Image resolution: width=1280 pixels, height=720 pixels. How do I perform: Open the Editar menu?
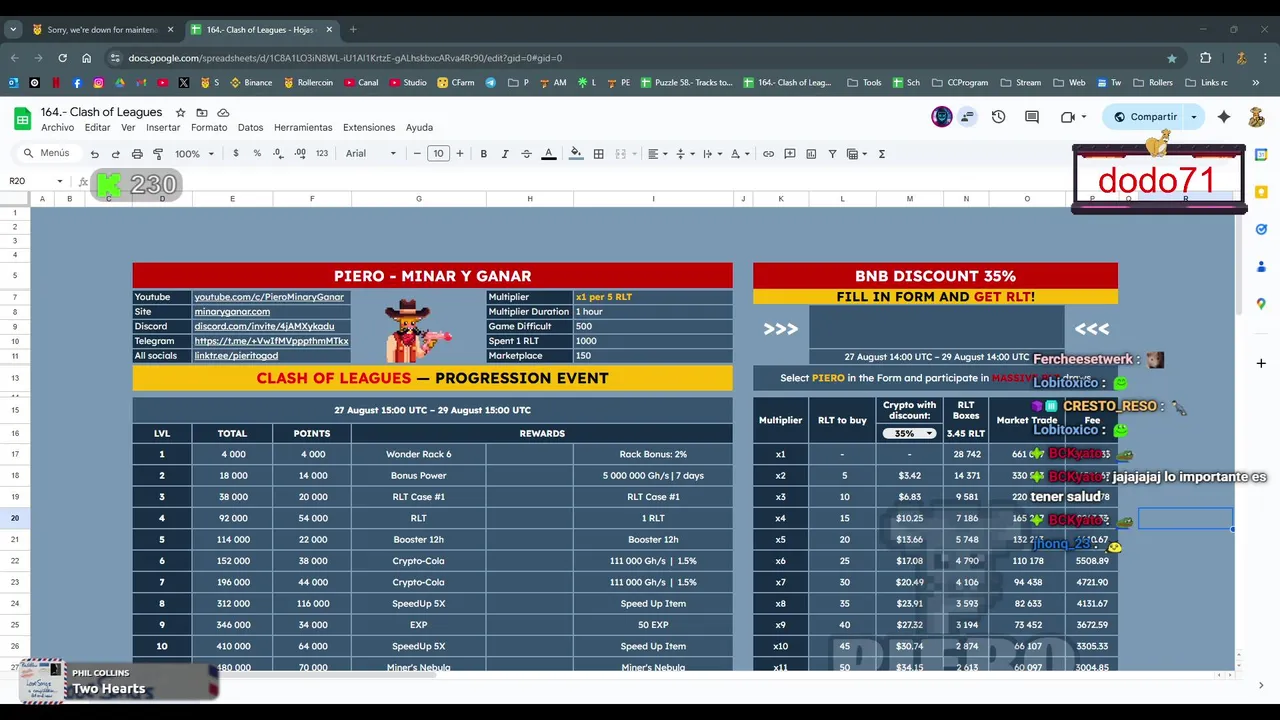(97, 128)
